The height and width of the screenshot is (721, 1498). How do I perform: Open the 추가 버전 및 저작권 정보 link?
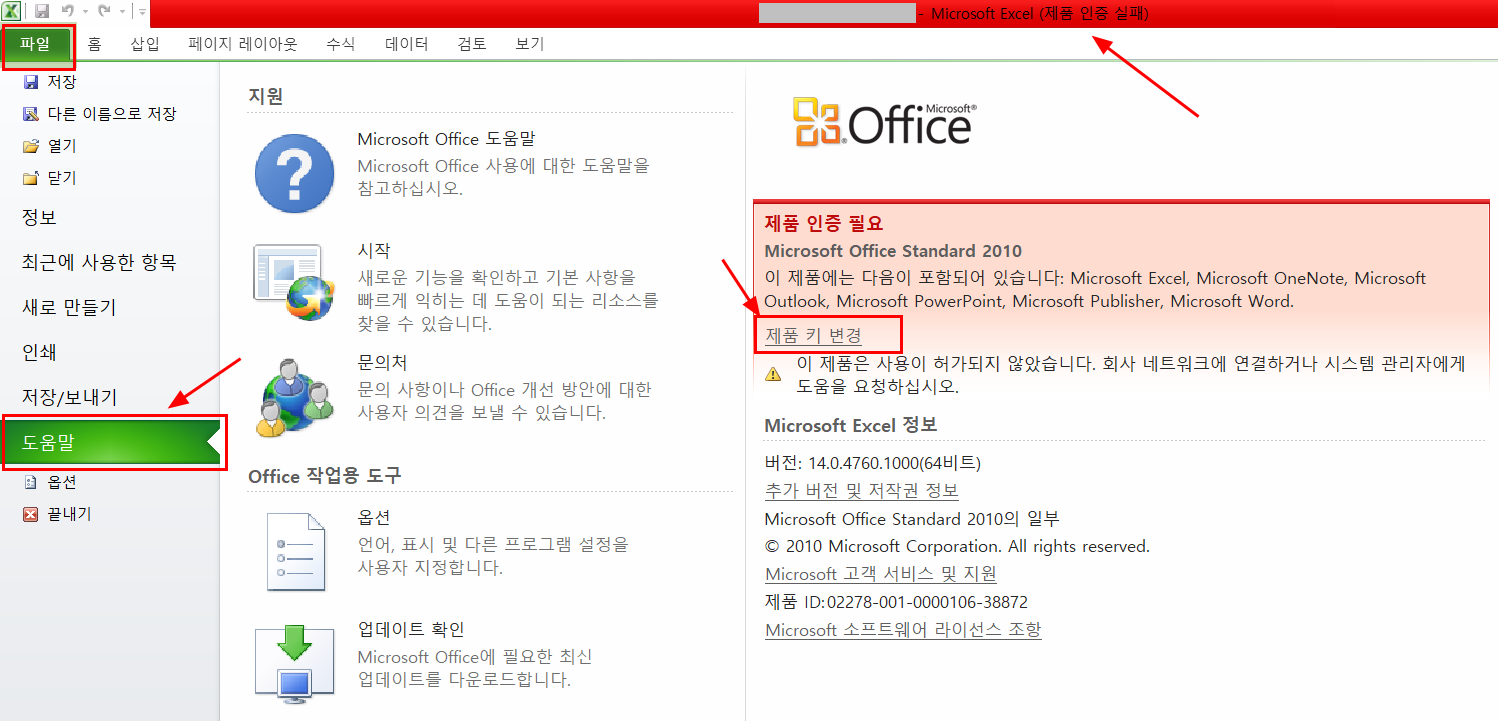click(x=862, y=490)
